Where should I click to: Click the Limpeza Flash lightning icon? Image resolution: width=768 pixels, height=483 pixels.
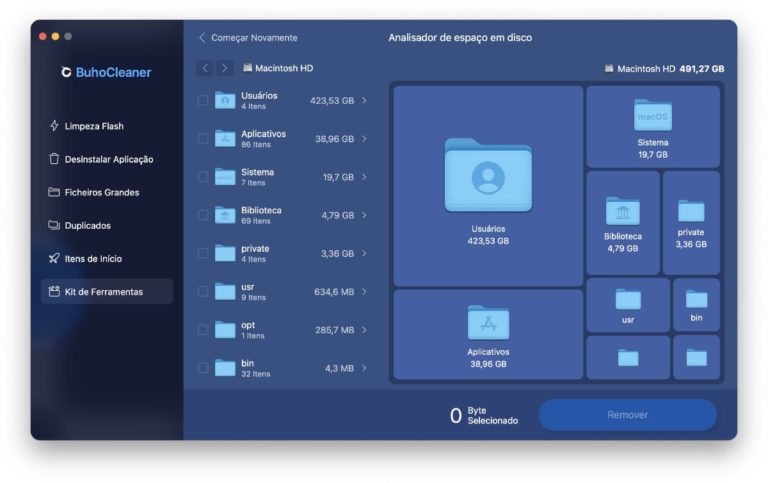tap(54, 126)
